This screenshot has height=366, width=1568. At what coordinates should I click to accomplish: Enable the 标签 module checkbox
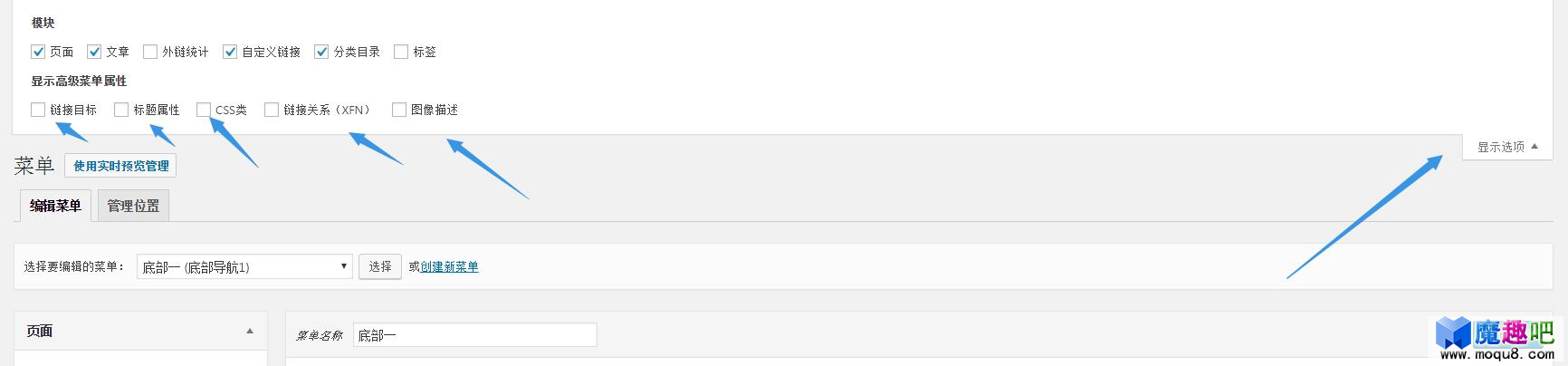coord(401,52)
